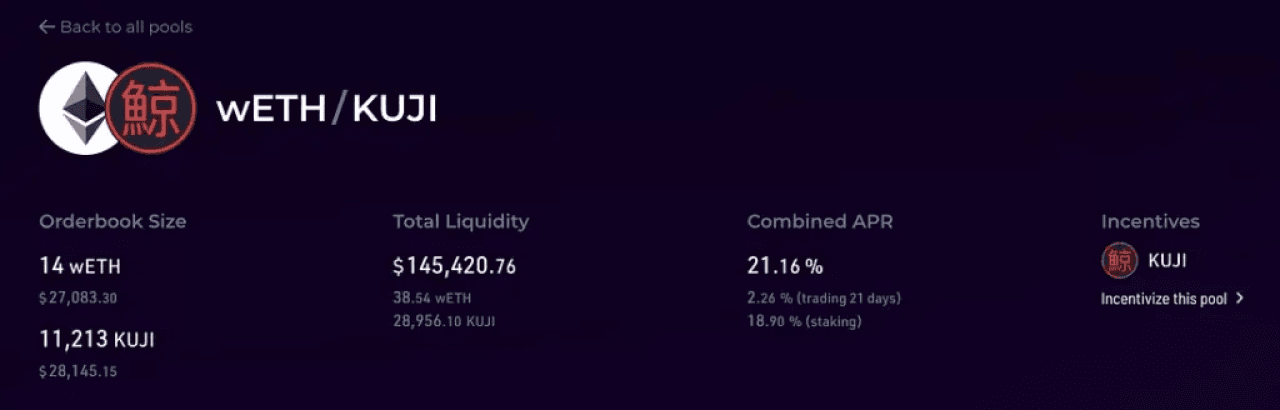
Task: Click the red KUJI whale token logo
Action: pos(150,109)
